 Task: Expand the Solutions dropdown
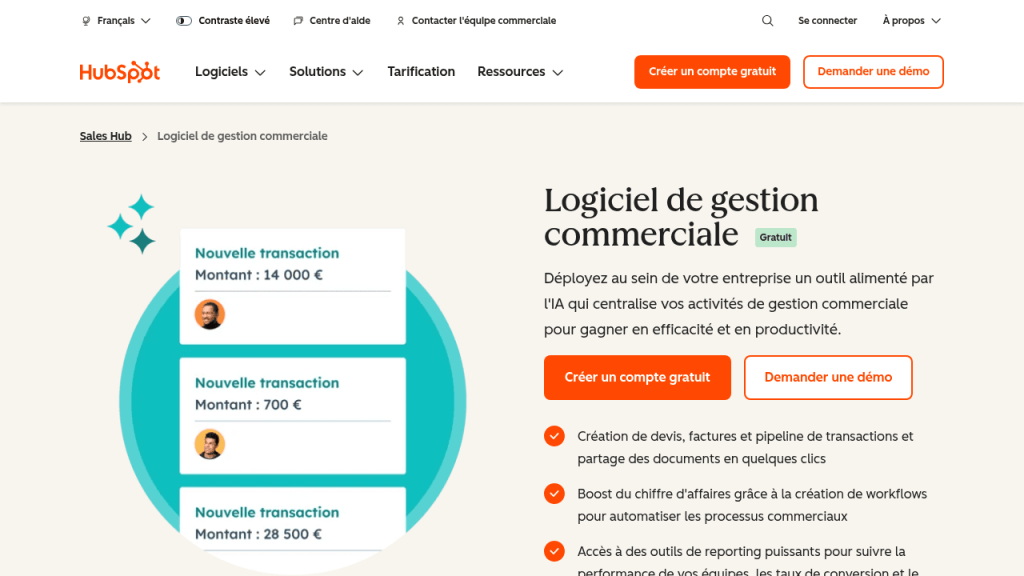pyautogui.click(x=326, y=71)
